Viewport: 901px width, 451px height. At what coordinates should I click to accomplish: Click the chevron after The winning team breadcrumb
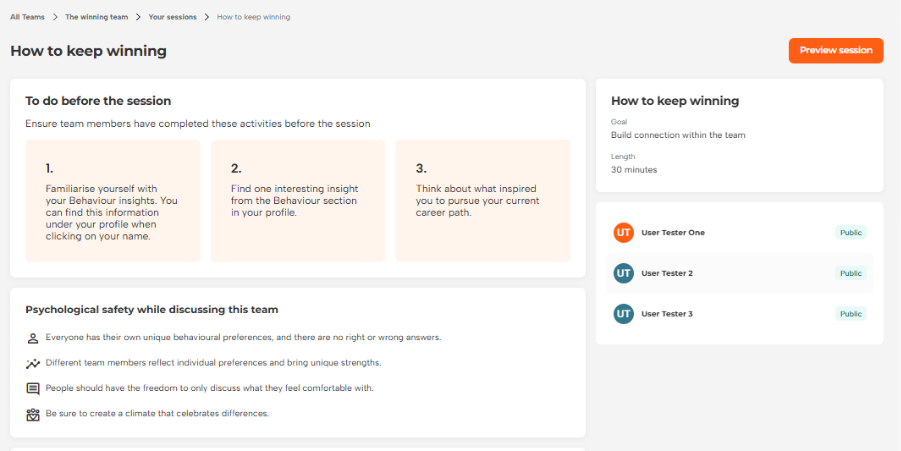click(x=138, y=17)
